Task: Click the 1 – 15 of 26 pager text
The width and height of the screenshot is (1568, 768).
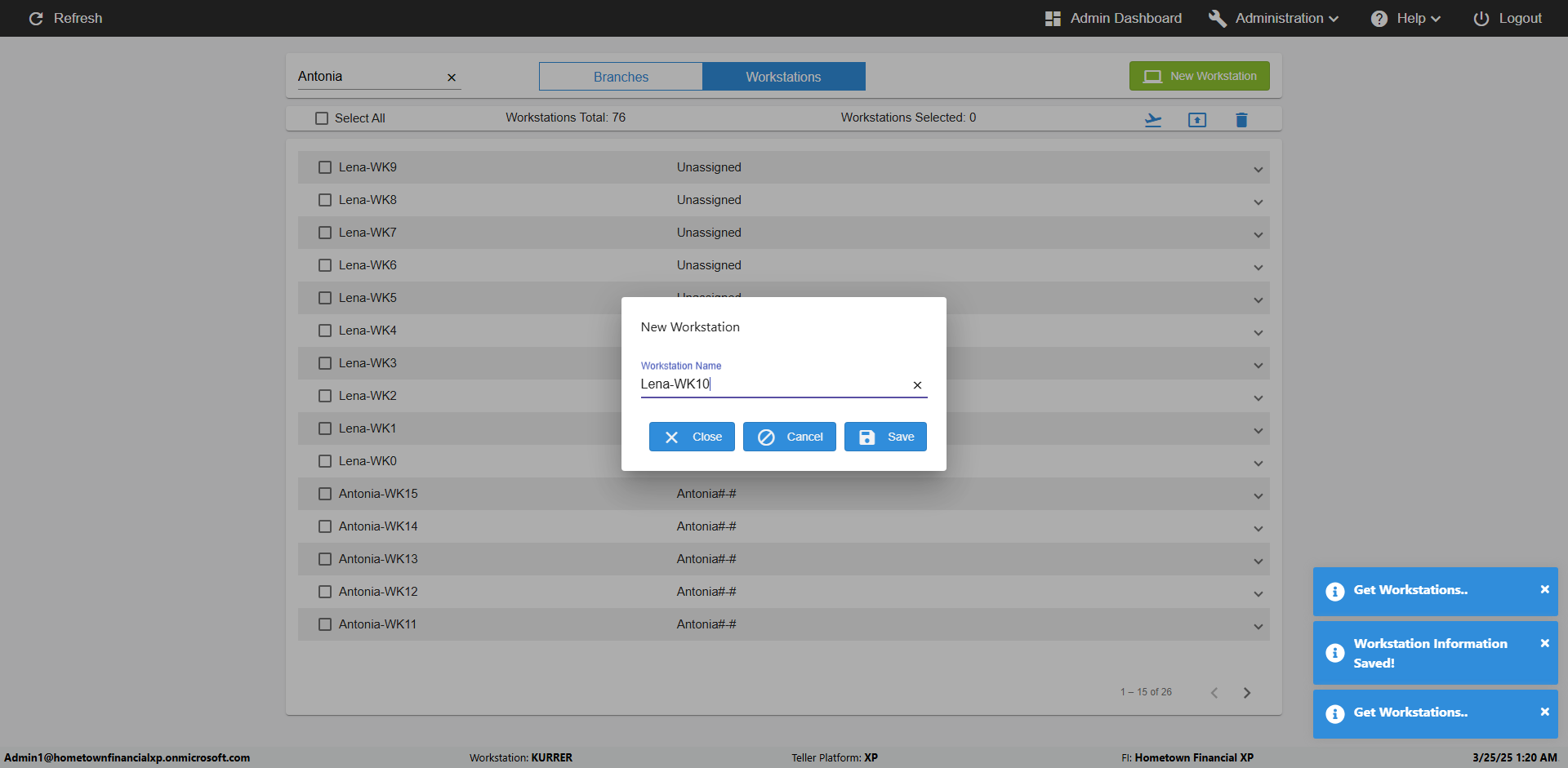Action: pyautogui.click(x=1146, y=692)
